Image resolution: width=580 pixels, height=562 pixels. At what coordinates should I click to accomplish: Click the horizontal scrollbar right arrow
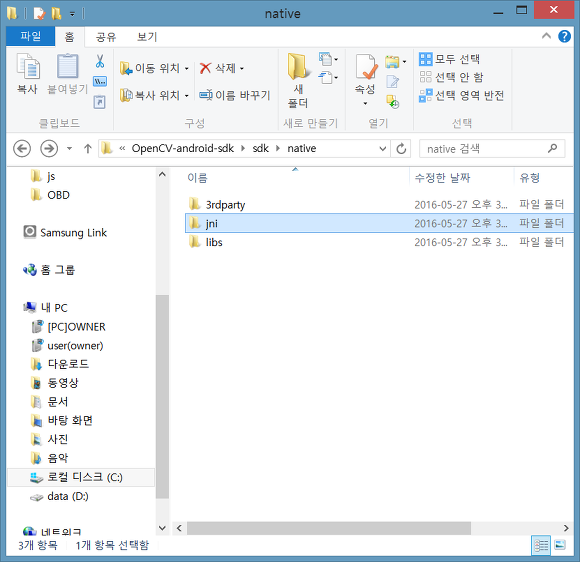pyautogui.click(x=566, y=528)
